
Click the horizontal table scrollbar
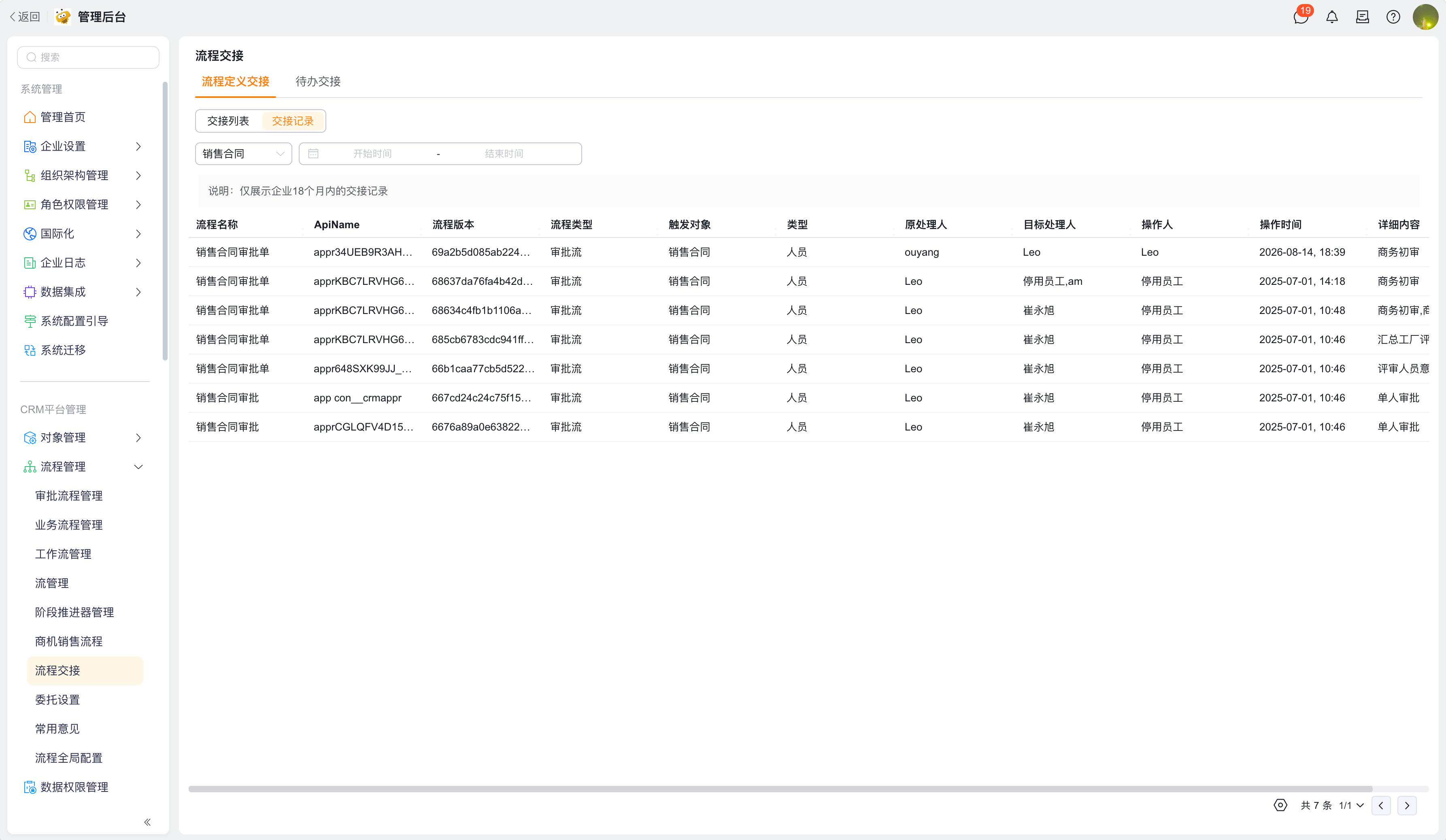[x=780, y=789]
